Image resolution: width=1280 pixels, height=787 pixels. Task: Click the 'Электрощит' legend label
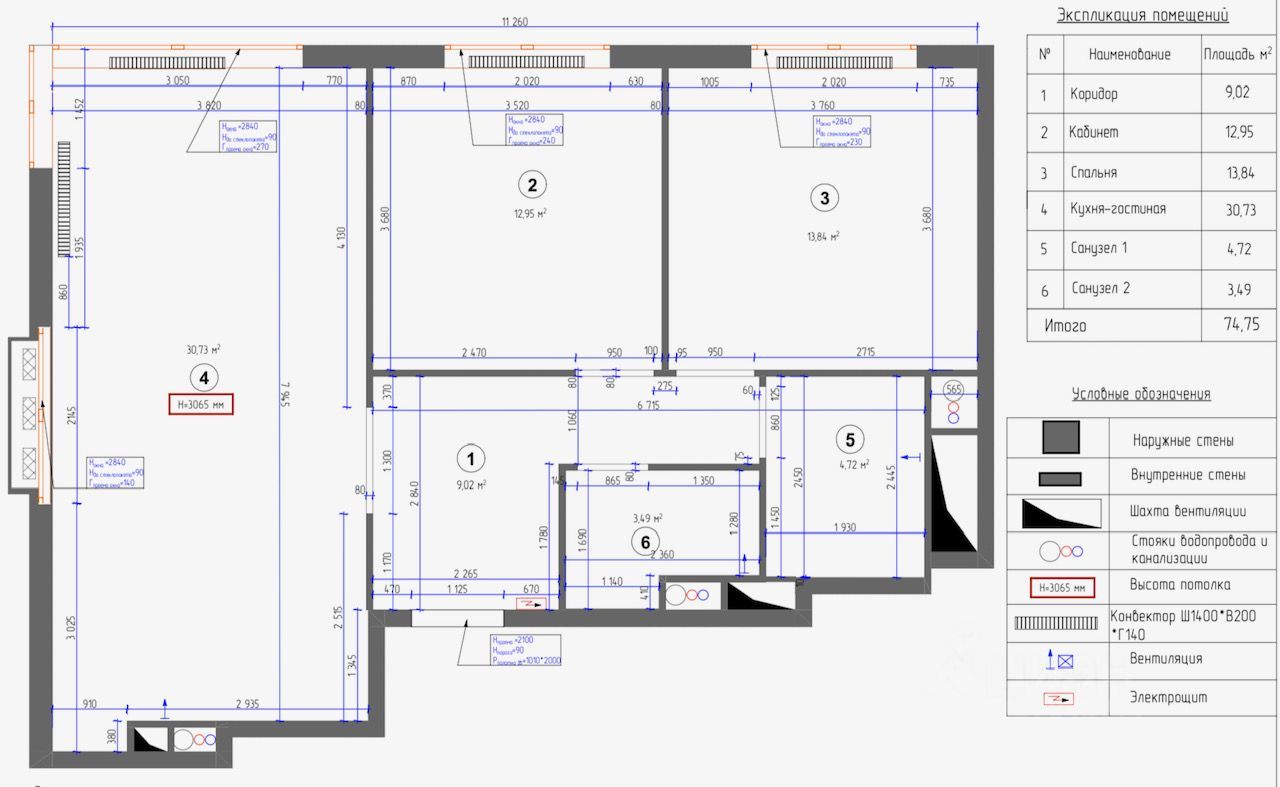tap(1168, 698)
